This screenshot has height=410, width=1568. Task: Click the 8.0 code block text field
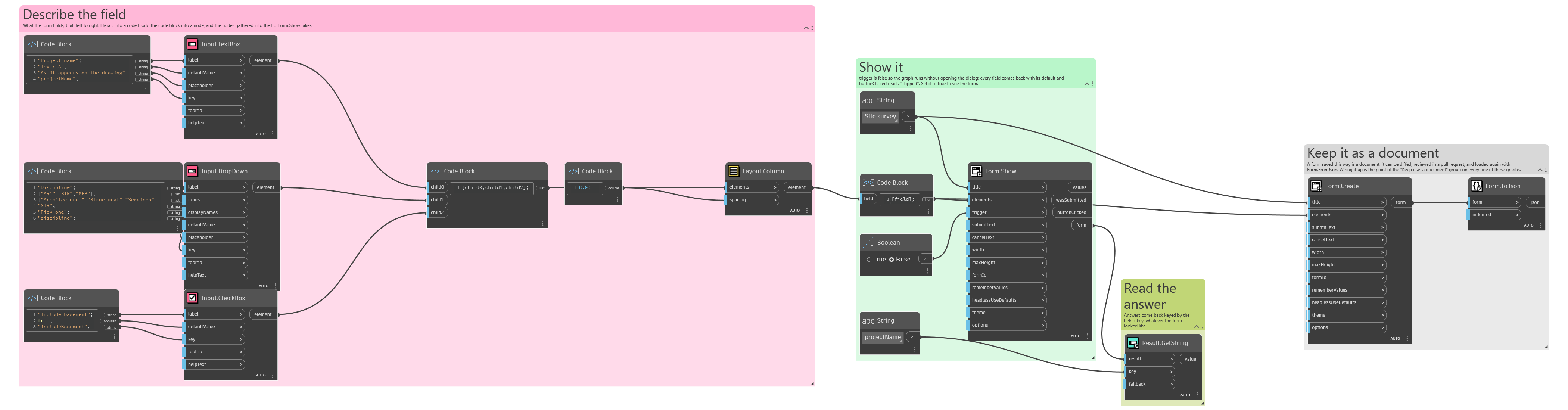click(x=585, y=188)
